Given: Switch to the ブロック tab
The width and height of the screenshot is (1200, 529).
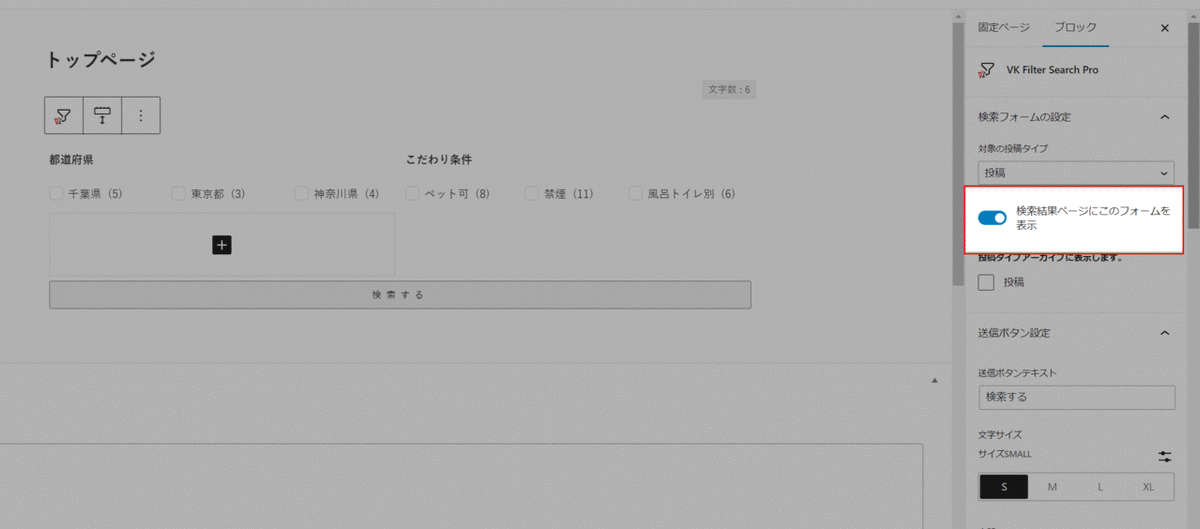Looking at the screenshot, I should [x=1076, y=27].
